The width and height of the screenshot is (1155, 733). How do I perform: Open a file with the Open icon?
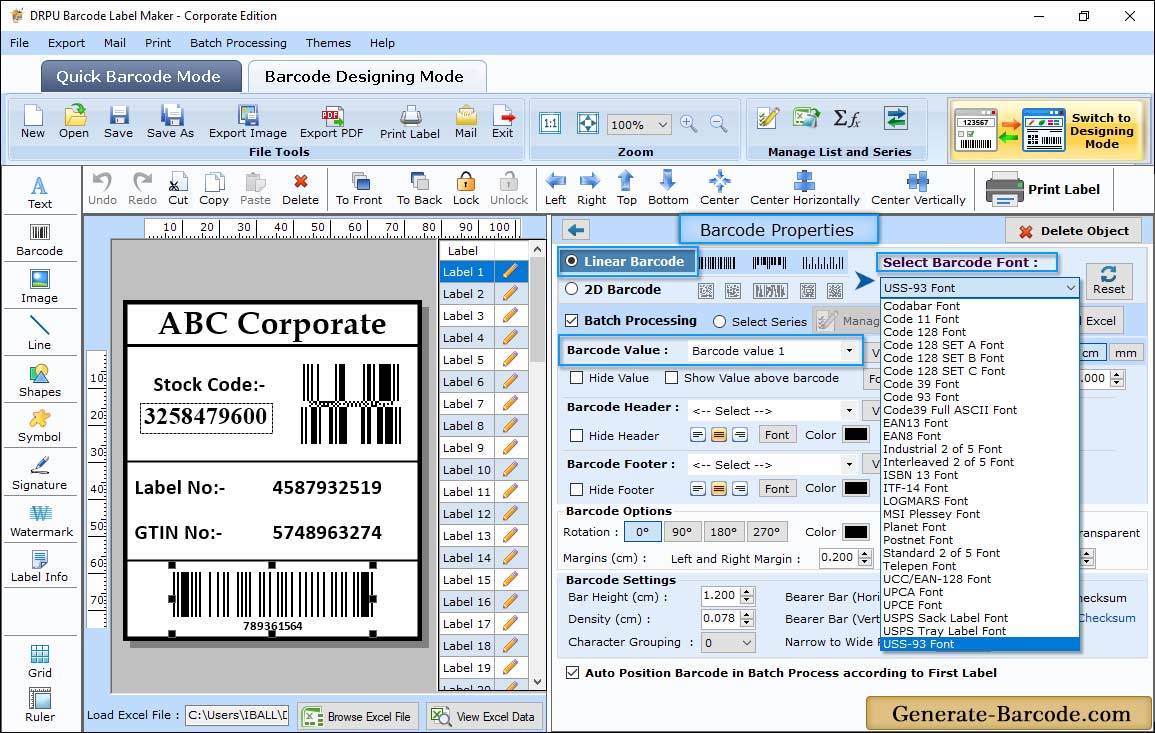pyautogui.click(x=74, y=122)
